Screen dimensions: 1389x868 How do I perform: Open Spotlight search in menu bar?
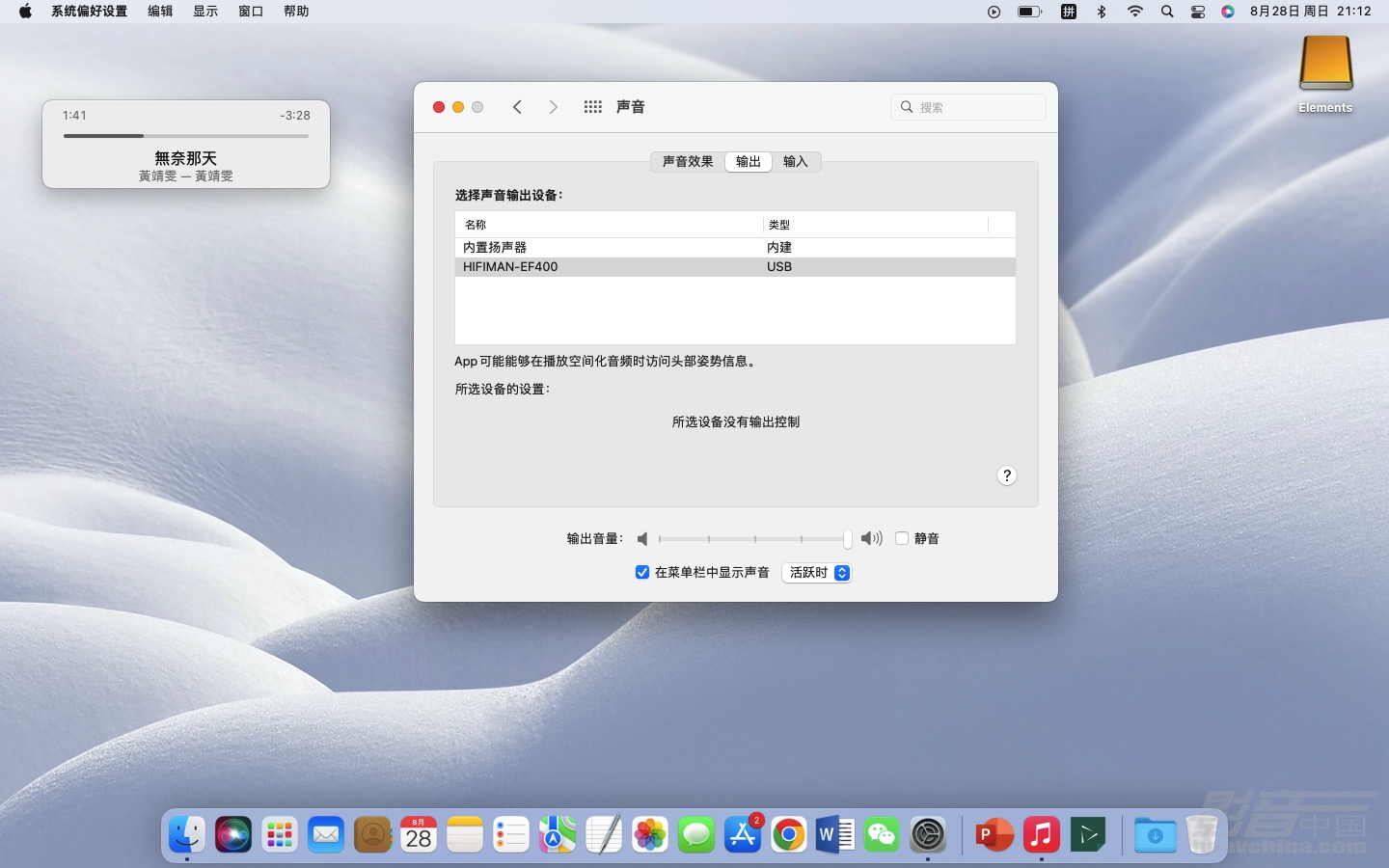[x=1167, y=12]
